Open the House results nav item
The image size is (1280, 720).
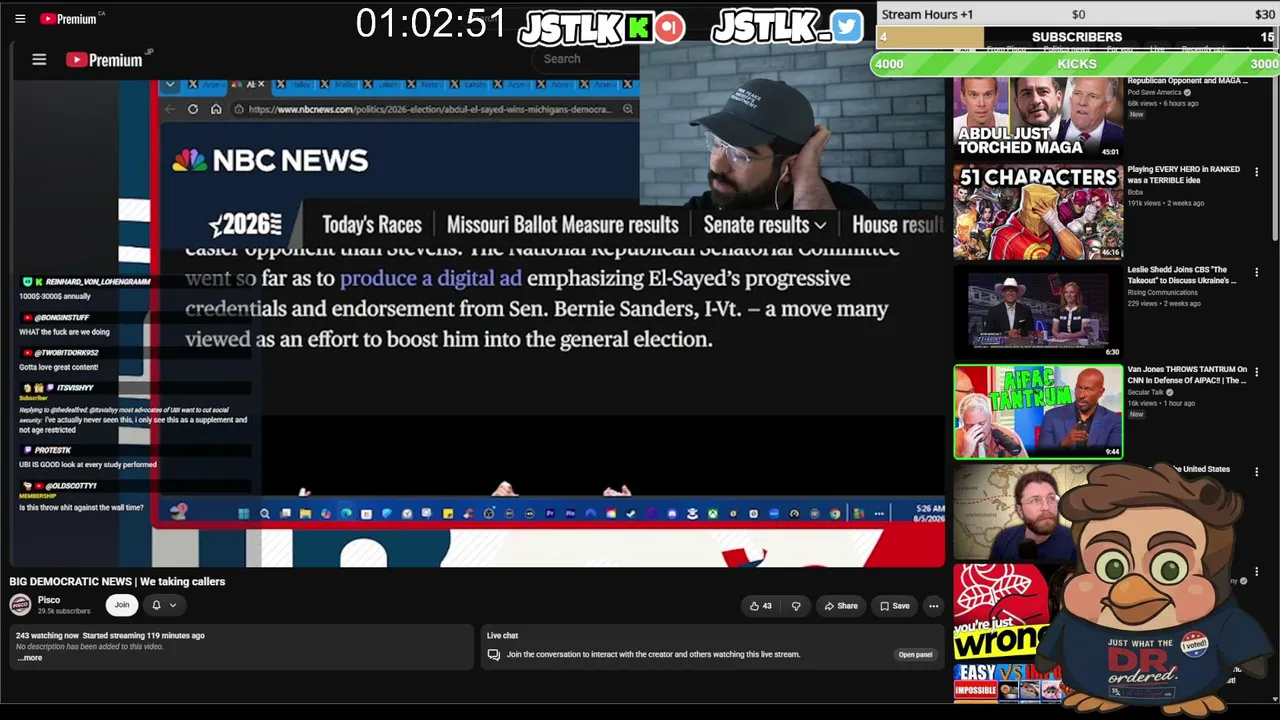897,225
